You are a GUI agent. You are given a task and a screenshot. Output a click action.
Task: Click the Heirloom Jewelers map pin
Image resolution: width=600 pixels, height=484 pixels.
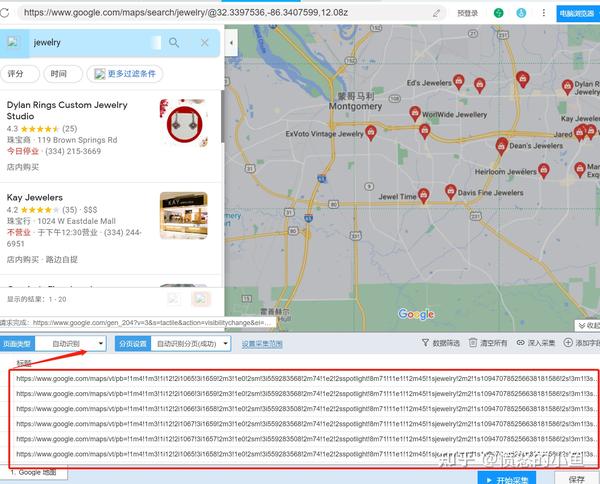click(x=543, y=170)
